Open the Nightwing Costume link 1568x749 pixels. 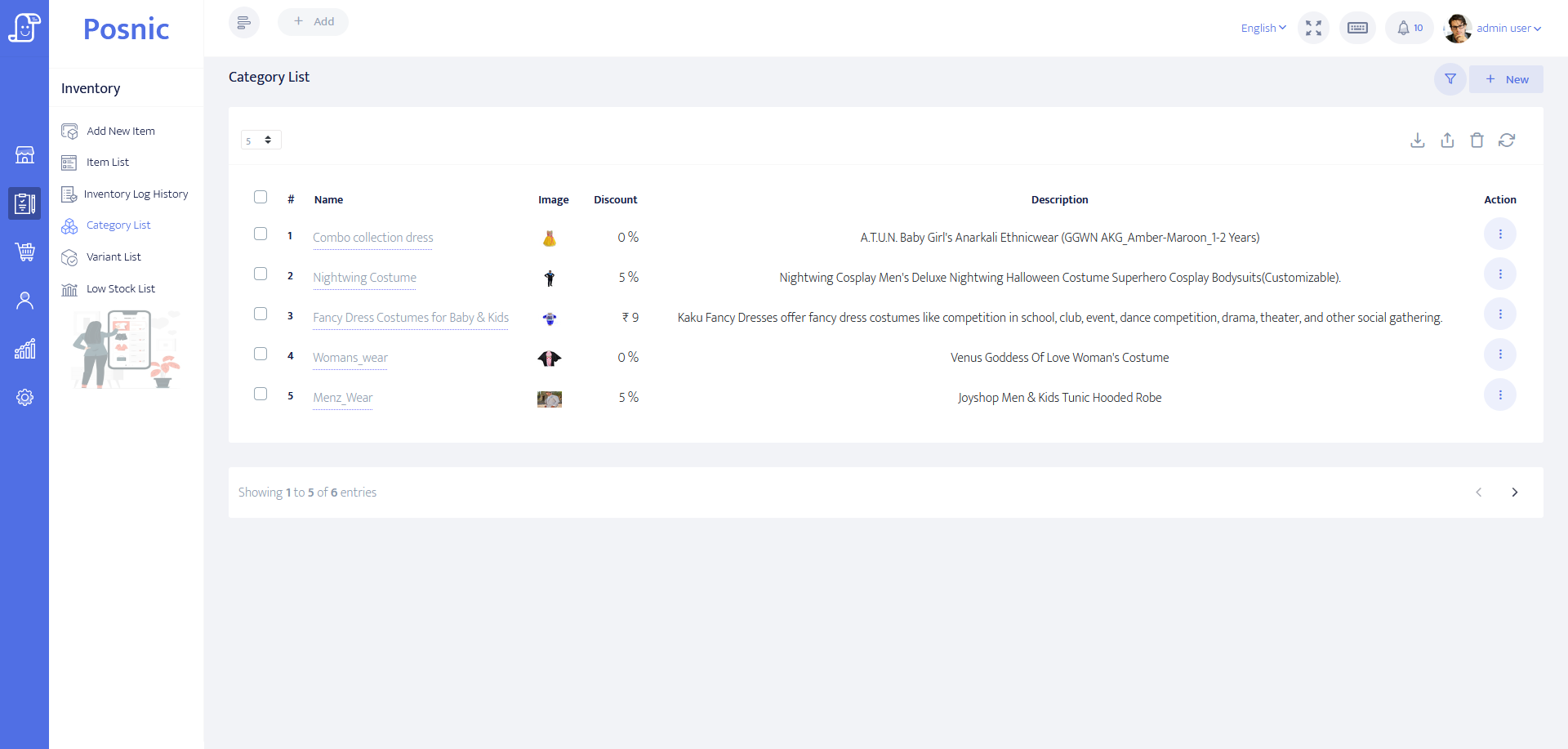coord(364,278)
